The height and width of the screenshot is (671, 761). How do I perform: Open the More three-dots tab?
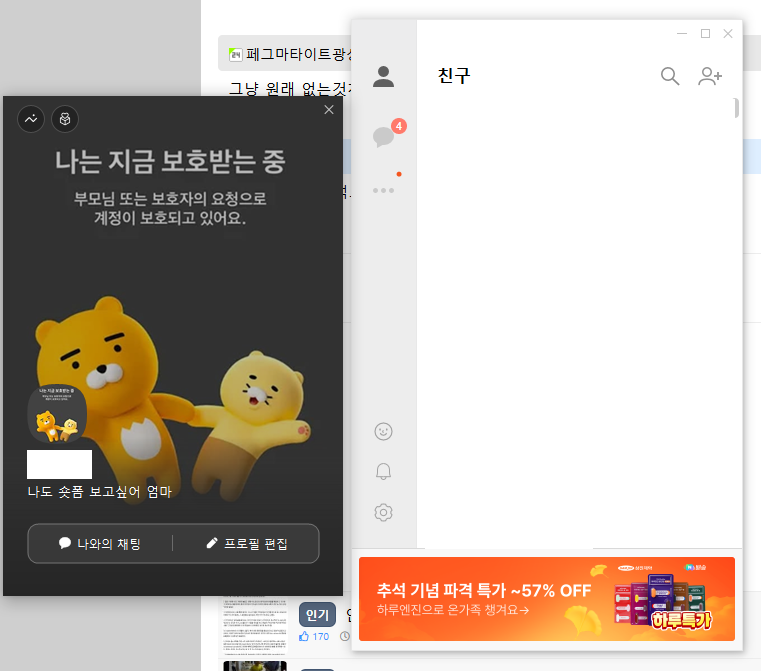383,191
